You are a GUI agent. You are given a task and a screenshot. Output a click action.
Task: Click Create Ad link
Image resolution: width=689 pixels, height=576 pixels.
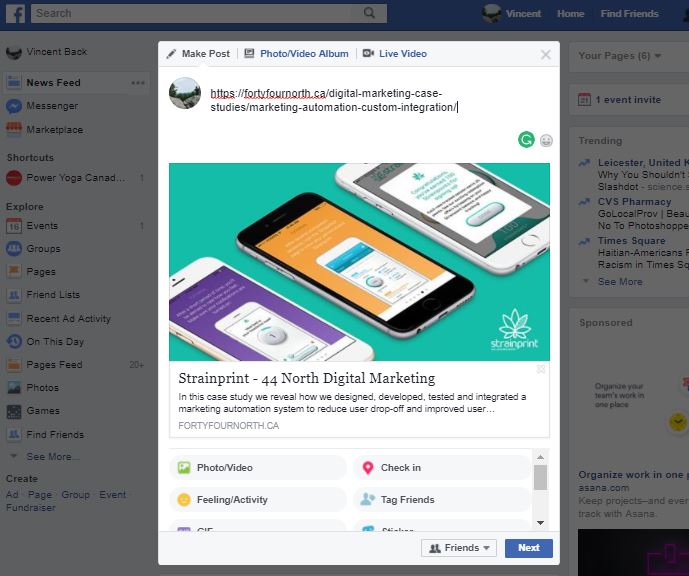point(12,495)
